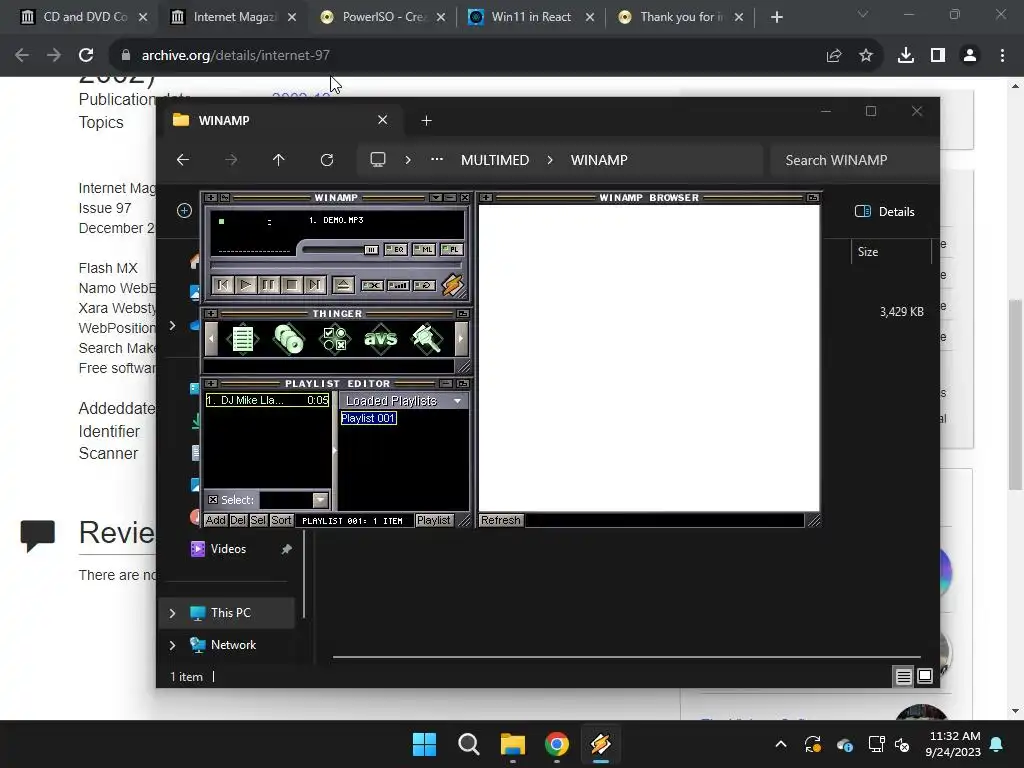Play the track in Winamp

(246, 285)
